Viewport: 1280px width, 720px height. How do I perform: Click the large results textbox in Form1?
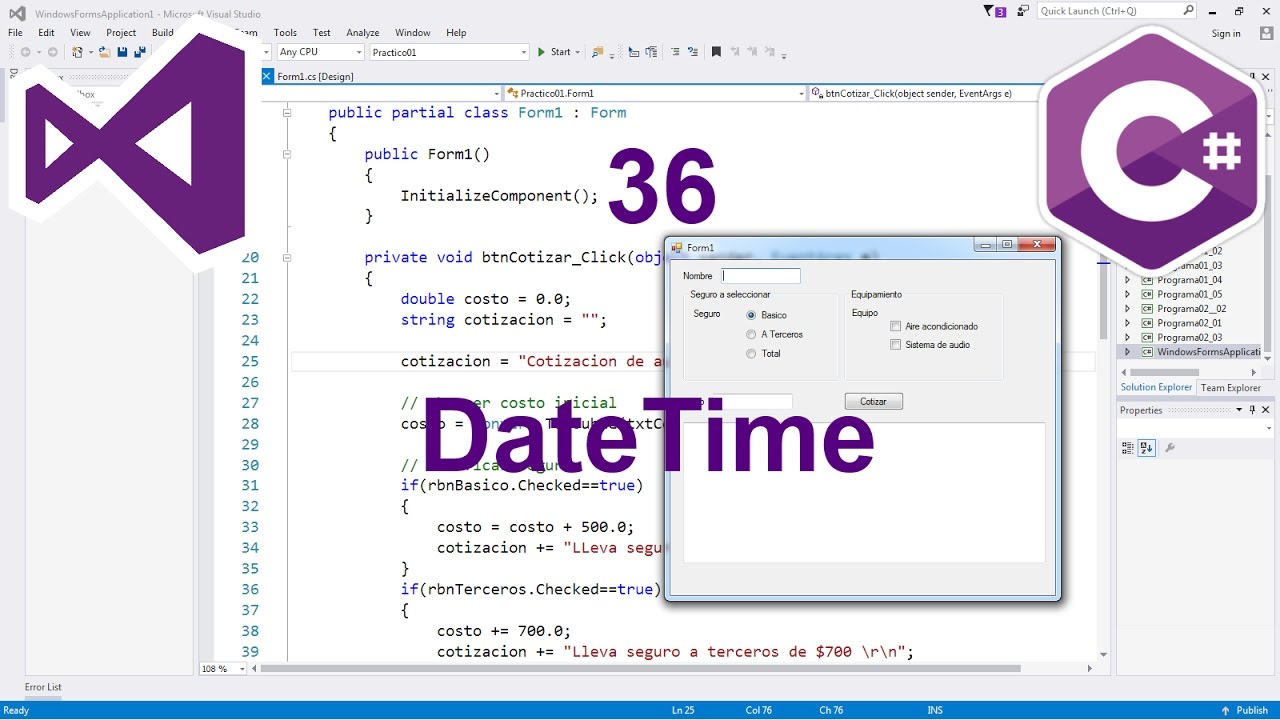864,492
